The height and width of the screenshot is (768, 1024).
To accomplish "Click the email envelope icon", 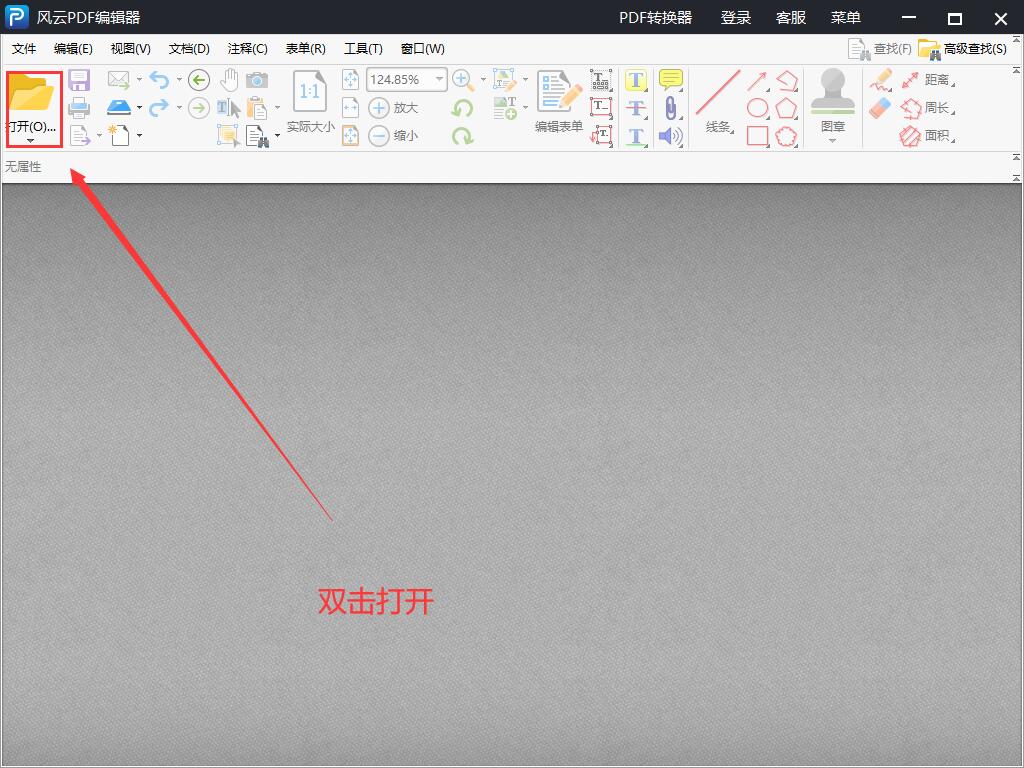I will pos(119,80).
